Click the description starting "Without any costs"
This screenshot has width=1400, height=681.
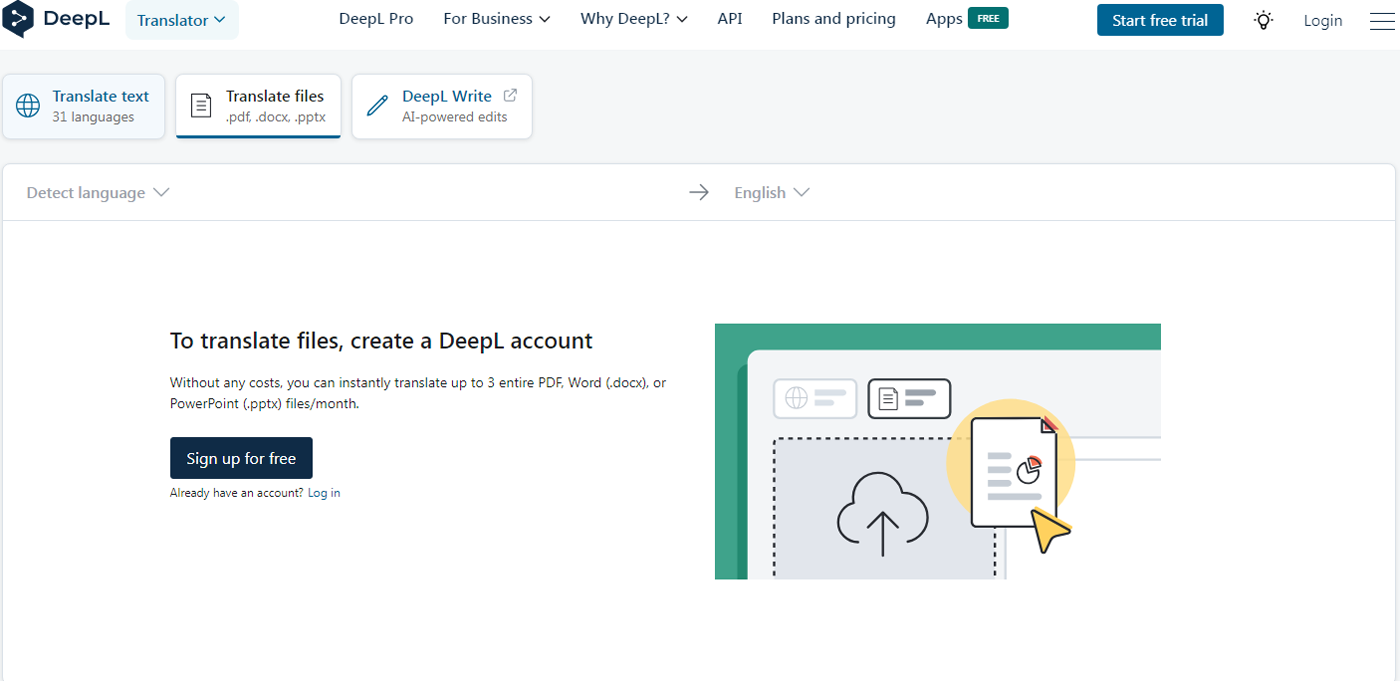418,393
